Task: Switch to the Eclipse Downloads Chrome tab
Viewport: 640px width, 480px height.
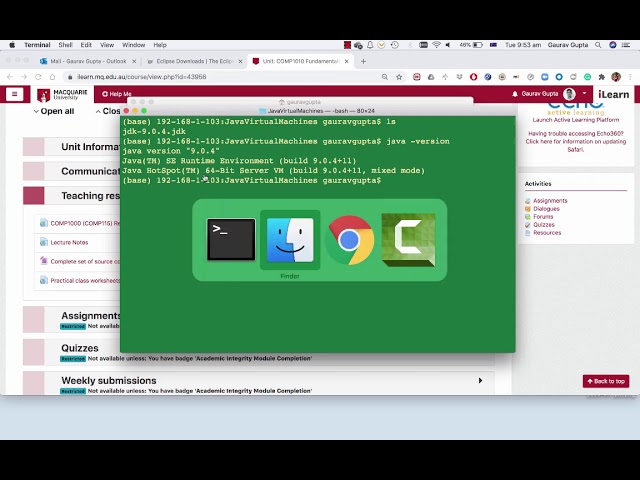Action: coord(194,61)
